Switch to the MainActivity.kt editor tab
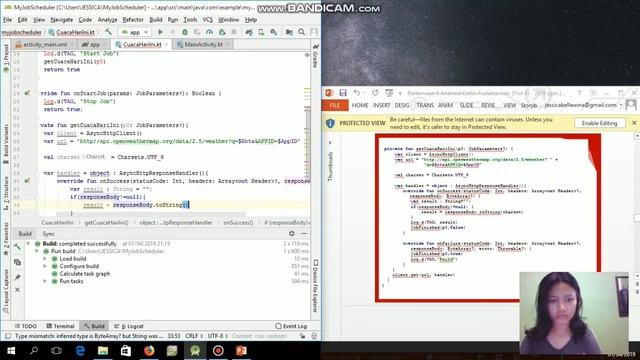Image resolution: width=640 pixels, height=360 pixels. 203,44
